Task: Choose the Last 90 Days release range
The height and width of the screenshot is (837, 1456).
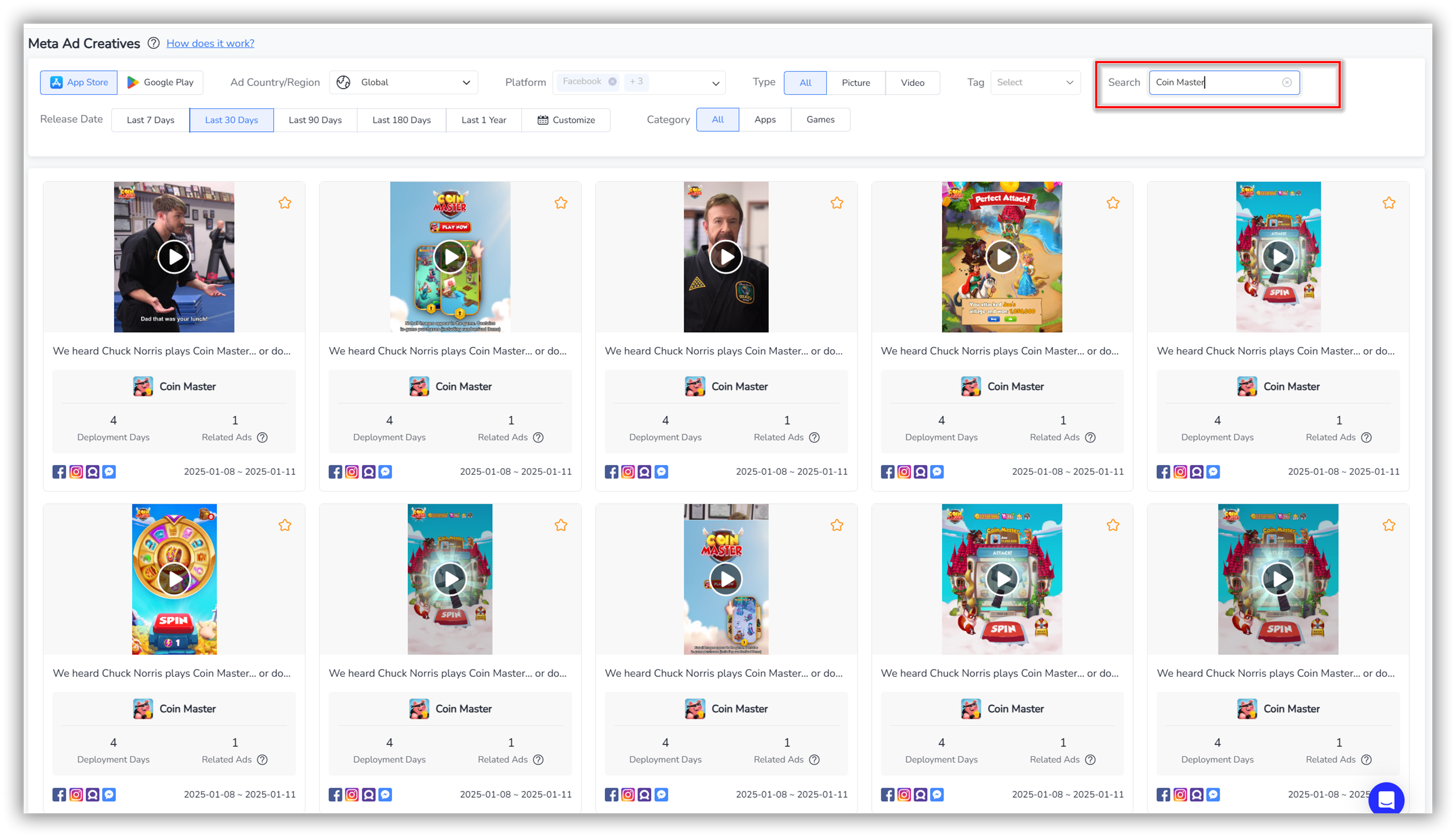Action: tap(316, 120)
